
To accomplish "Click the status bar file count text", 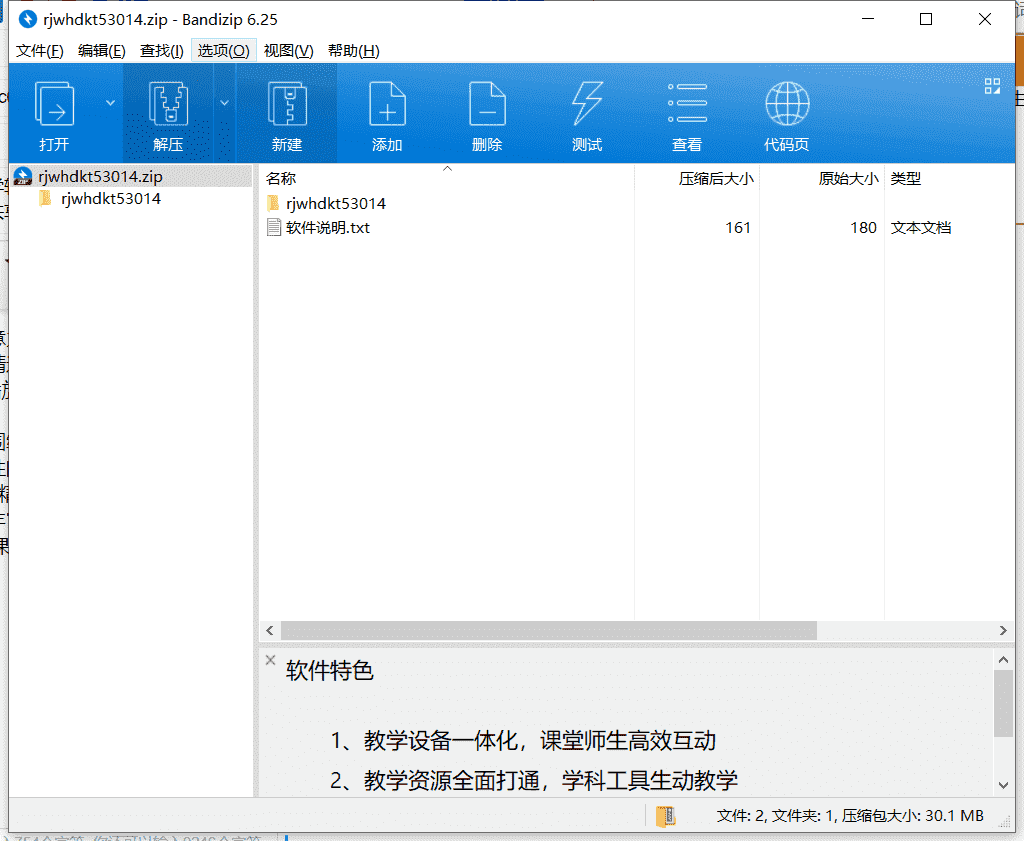I will click(x=850, y=816).
